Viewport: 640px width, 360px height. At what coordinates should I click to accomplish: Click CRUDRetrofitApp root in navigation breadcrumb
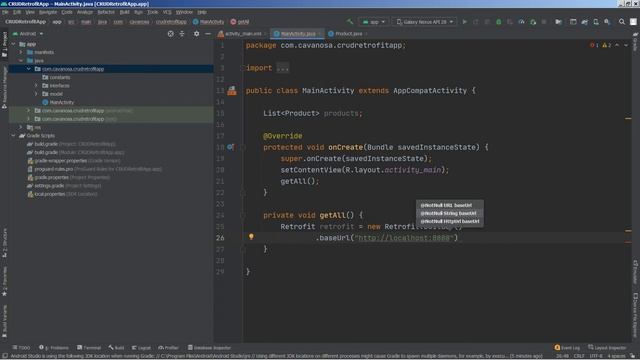click(25, 22)
